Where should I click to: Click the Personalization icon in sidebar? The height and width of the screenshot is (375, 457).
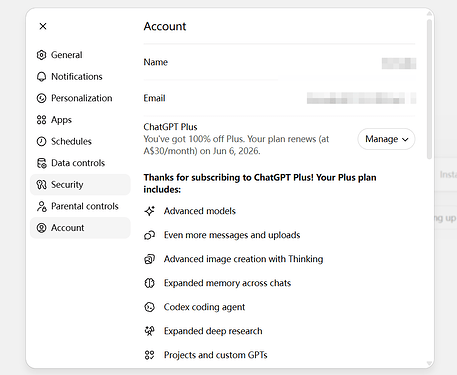click(x=41, y=98)
